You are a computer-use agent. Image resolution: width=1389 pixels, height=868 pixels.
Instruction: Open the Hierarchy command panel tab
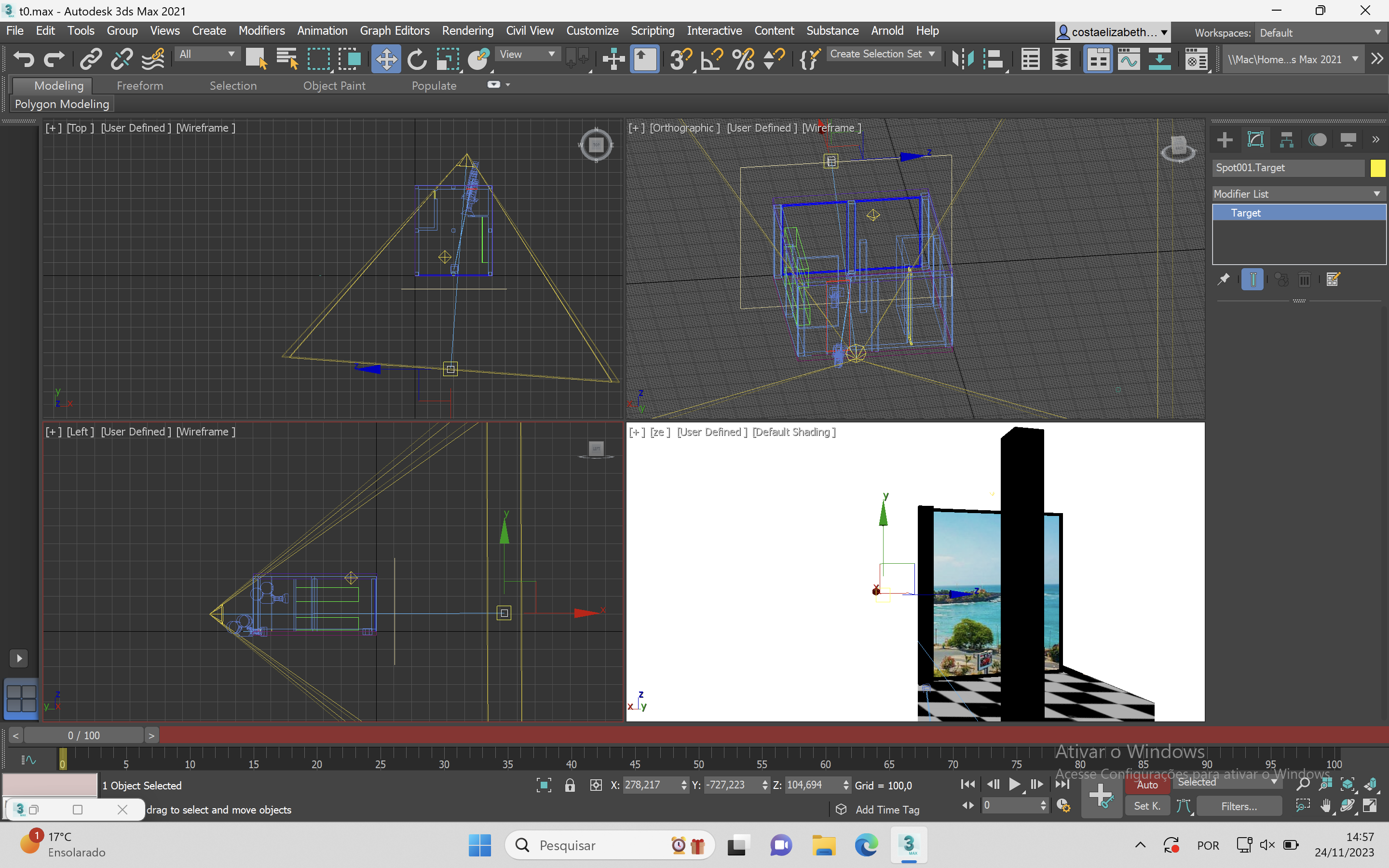1286,139
